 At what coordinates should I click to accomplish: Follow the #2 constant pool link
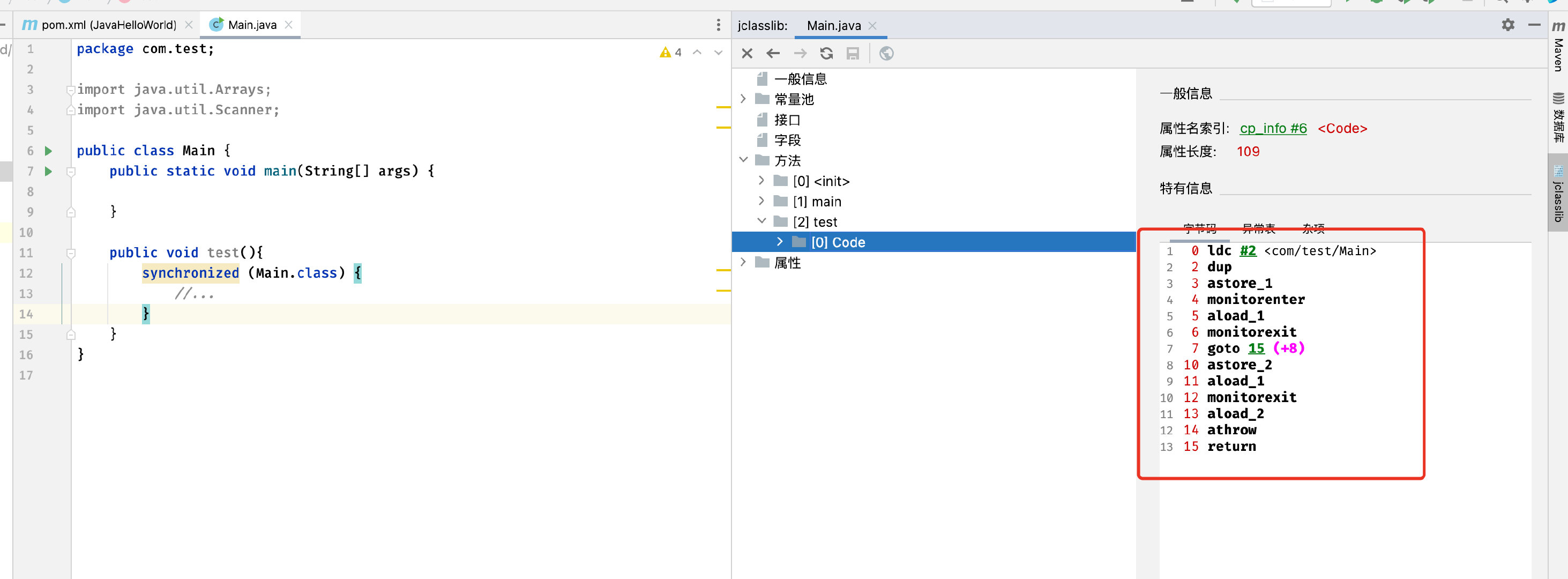pyautogui.click(x=1247, y=251)
